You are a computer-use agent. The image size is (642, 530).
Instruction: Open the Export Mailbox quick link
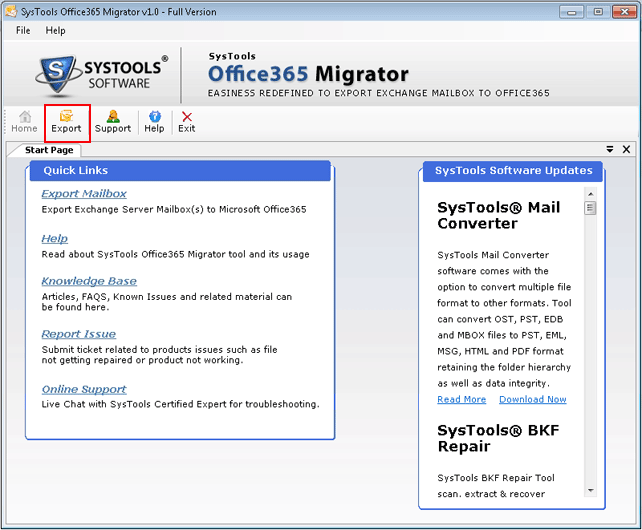(84, 193)
